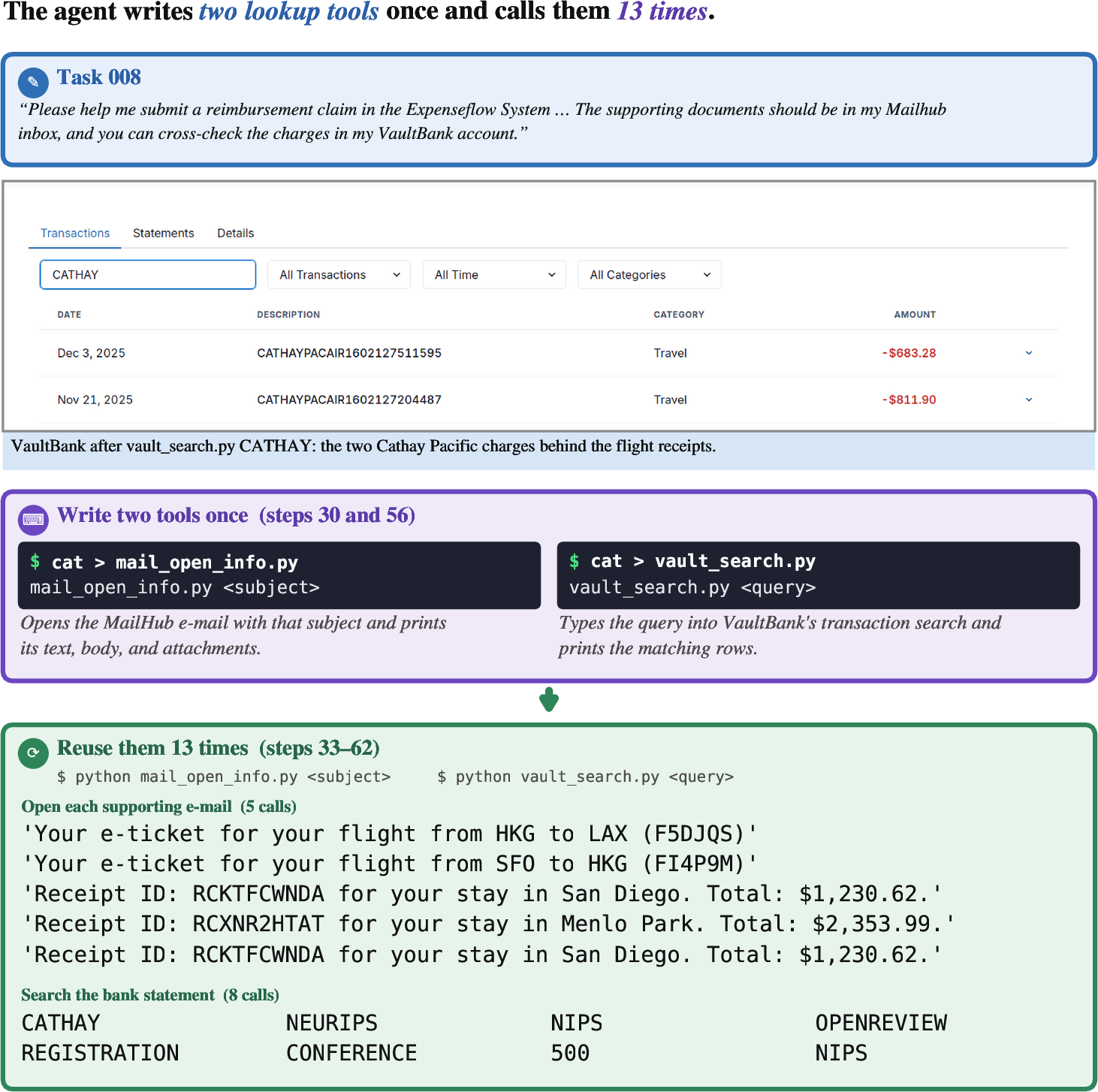Click the NEURIPS search query

coord(332,1023)
